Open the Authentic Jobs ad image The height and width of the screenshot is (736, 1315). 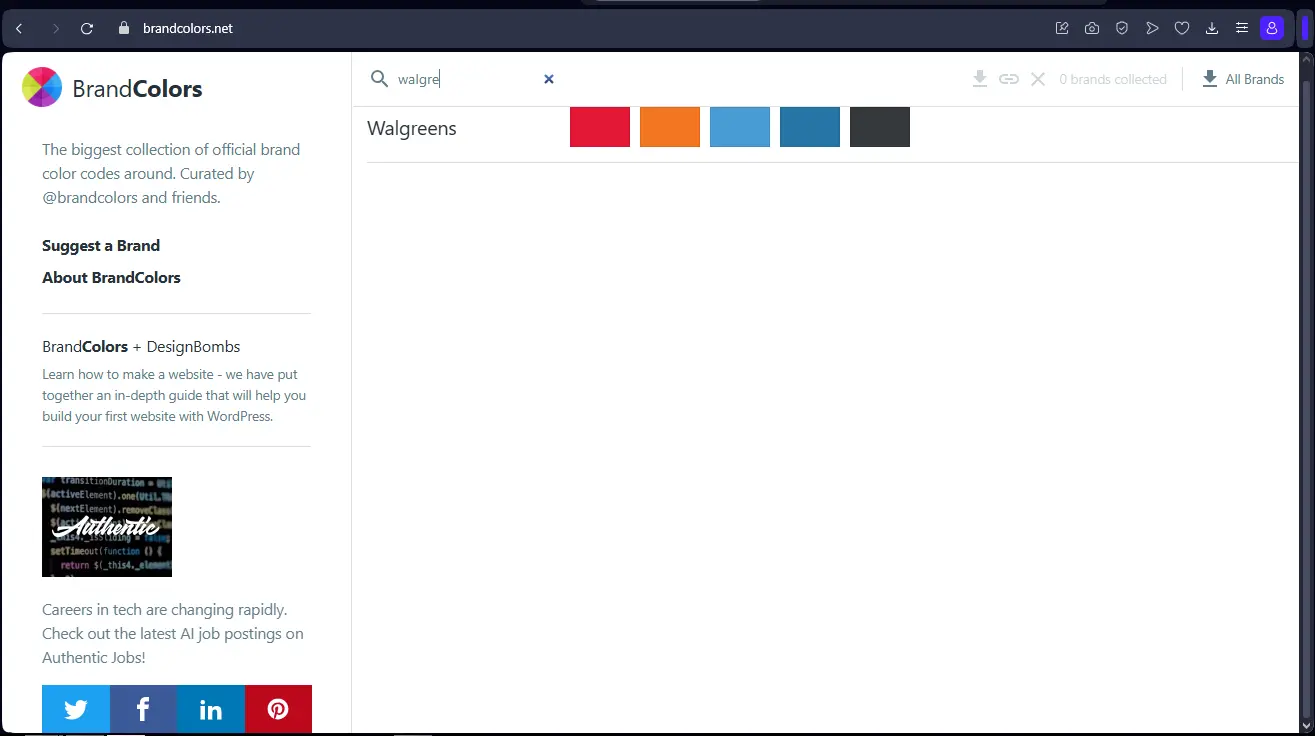(x=107, y=527)
